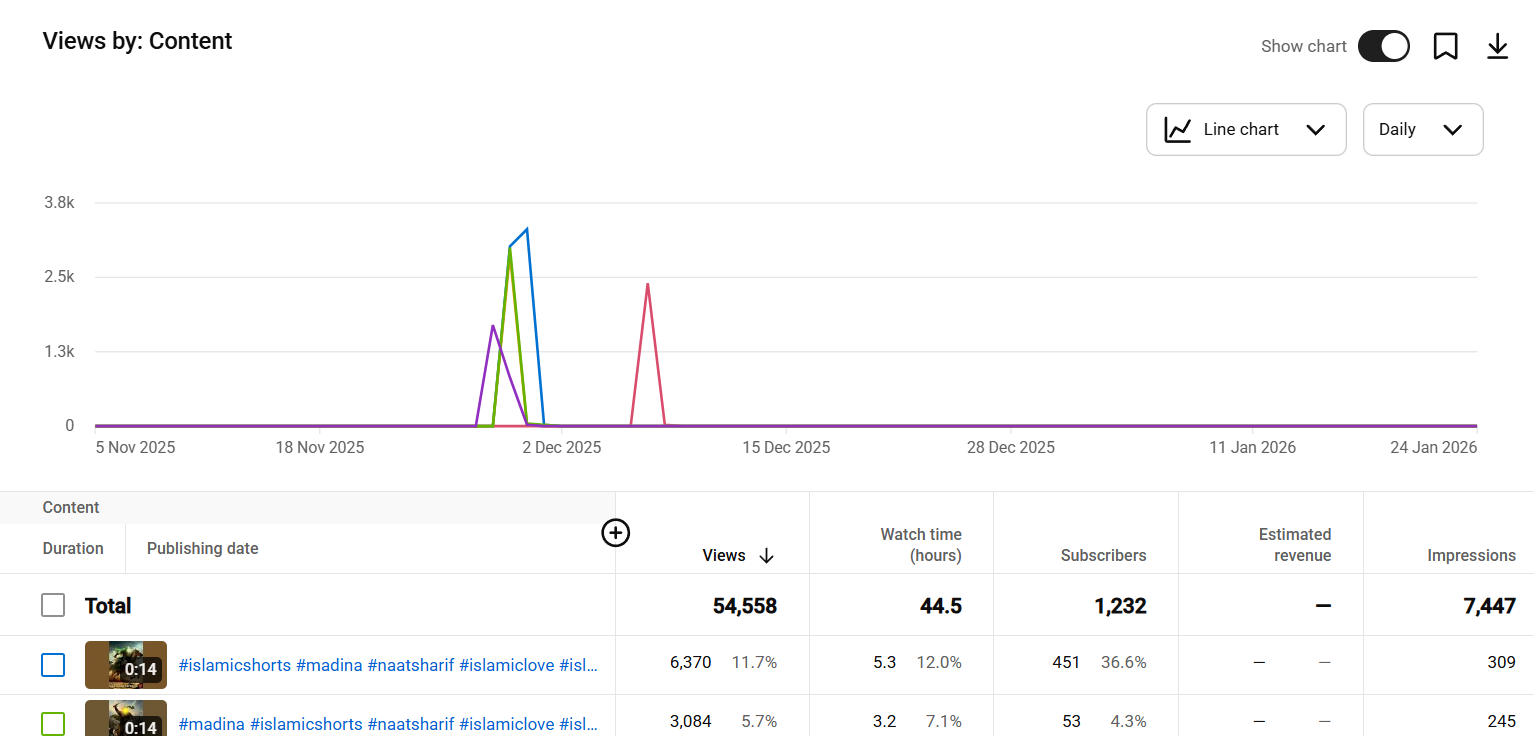
Task: Select the blue checkbox for first video
Action: (53, 665)
